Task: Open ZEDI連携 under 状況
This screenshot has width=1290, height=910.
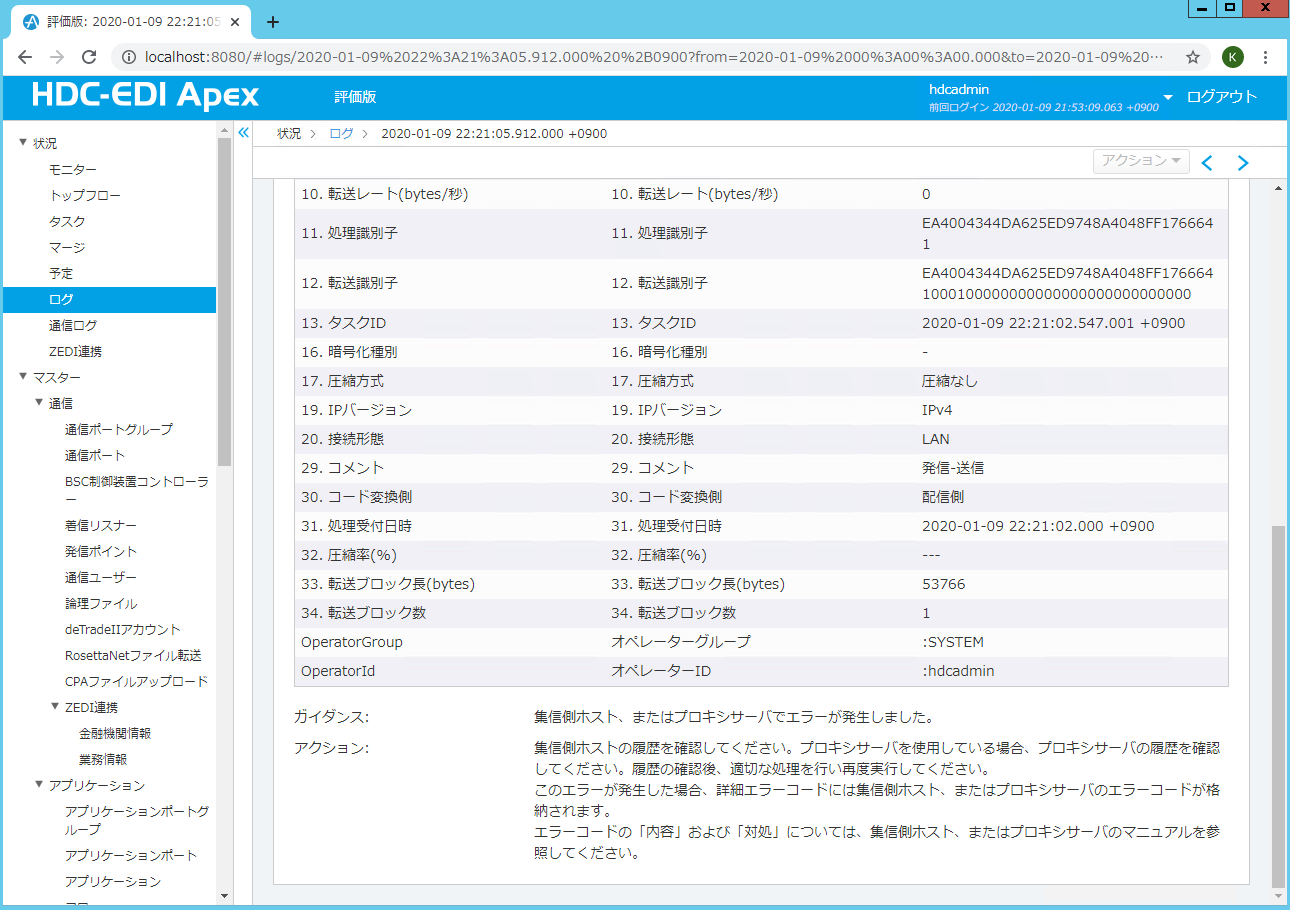Action: point(75,351)
